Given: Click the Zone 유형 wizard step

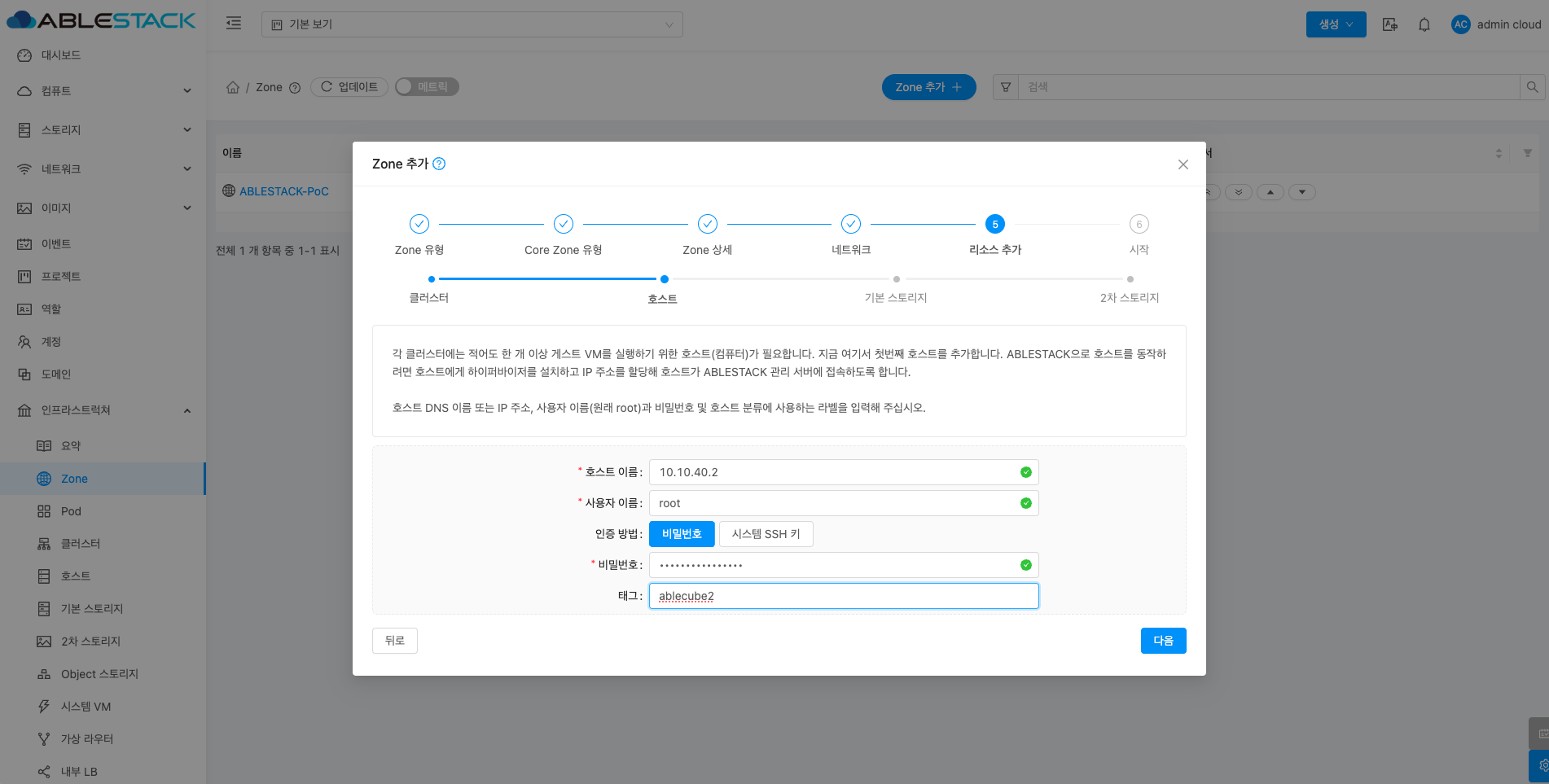Looking at the screenshot, I should (x=419, y=235).
